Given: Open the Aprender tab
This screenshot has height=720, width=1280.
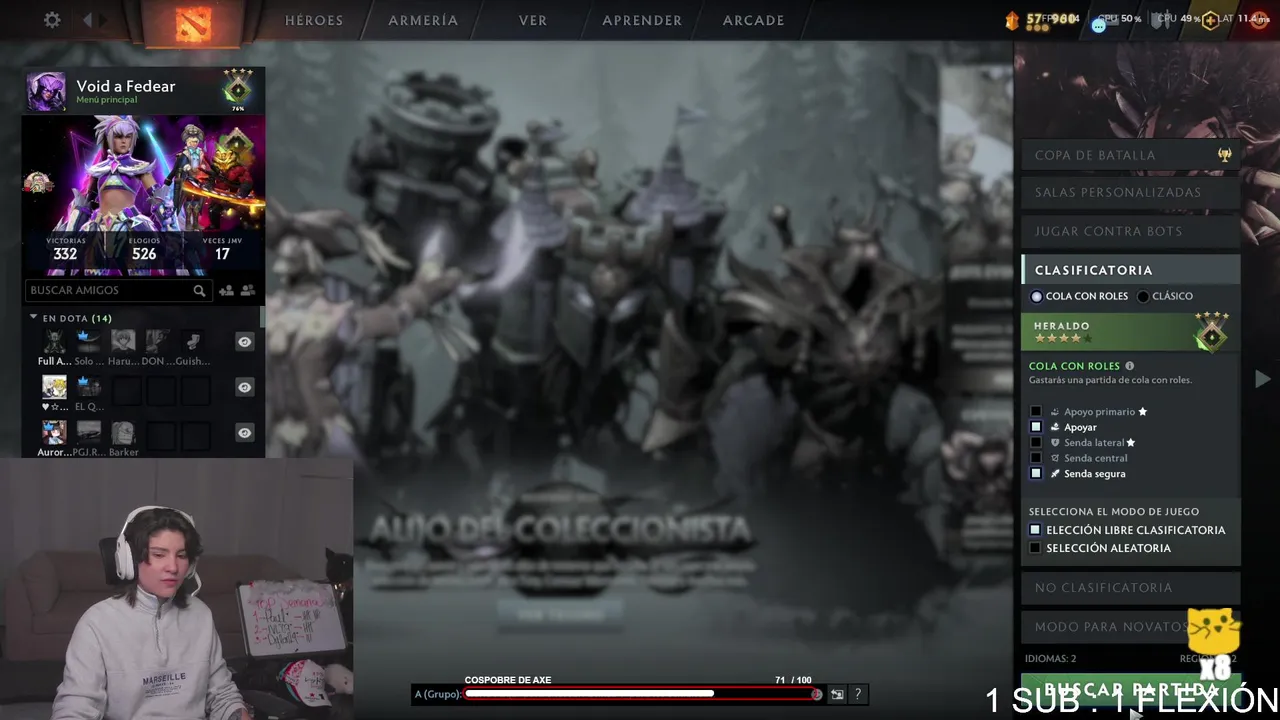Looking at the screenshot, I should (642, 20).
